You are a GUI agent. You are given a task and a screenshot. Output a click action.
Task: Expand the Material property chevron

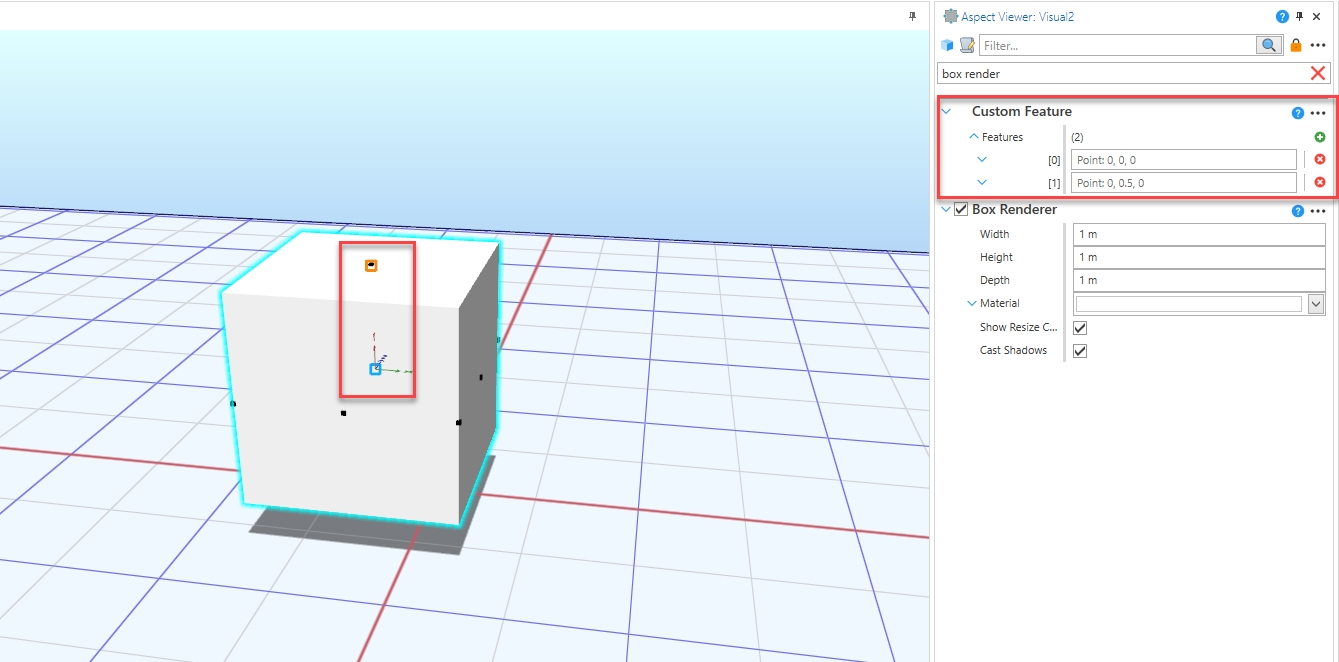[971, 303]
